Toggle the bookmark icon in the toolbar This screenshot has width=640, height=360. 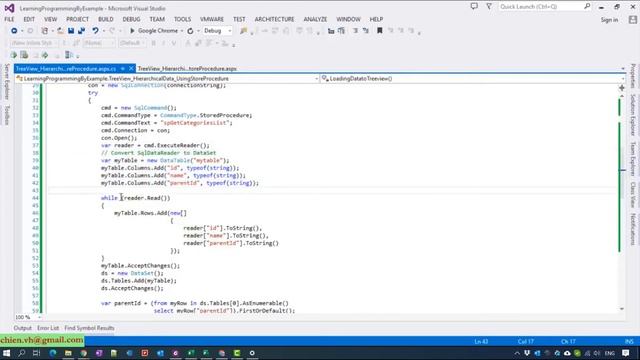coord(380,31)
